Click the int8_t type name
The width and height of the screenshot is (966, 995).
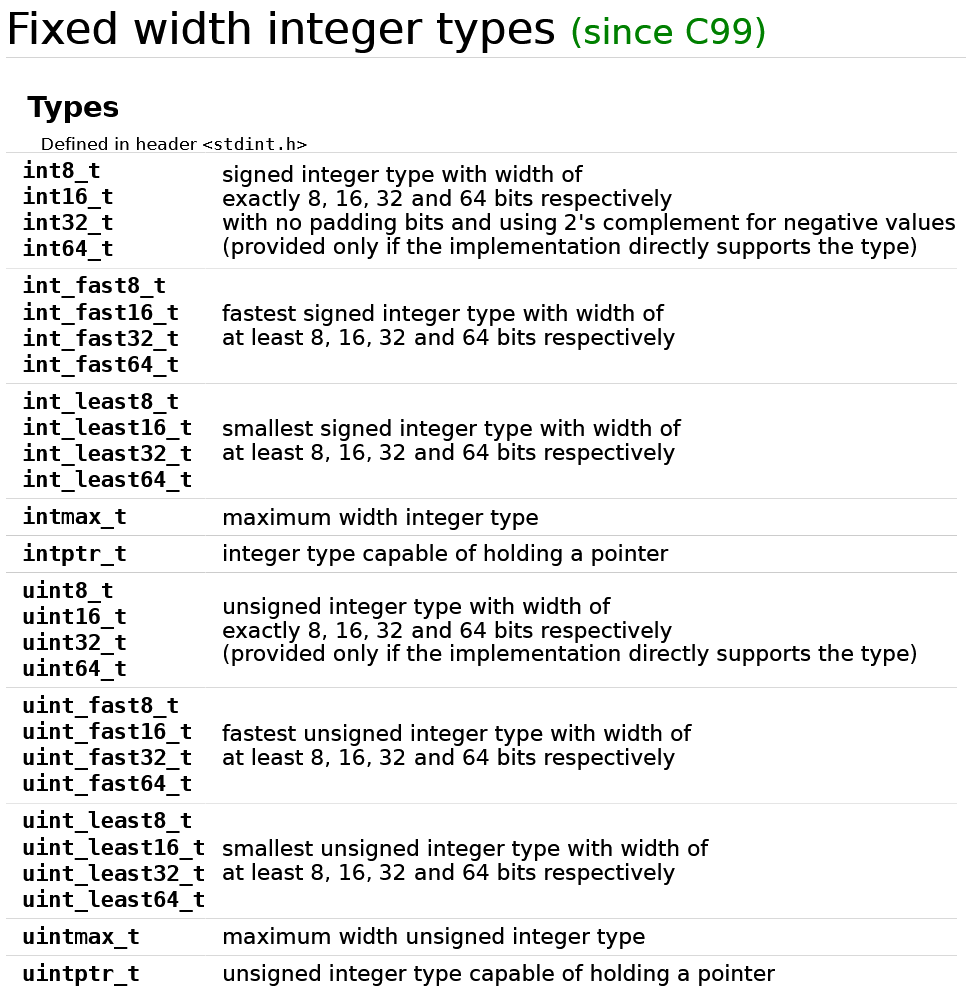pos(61,171)
